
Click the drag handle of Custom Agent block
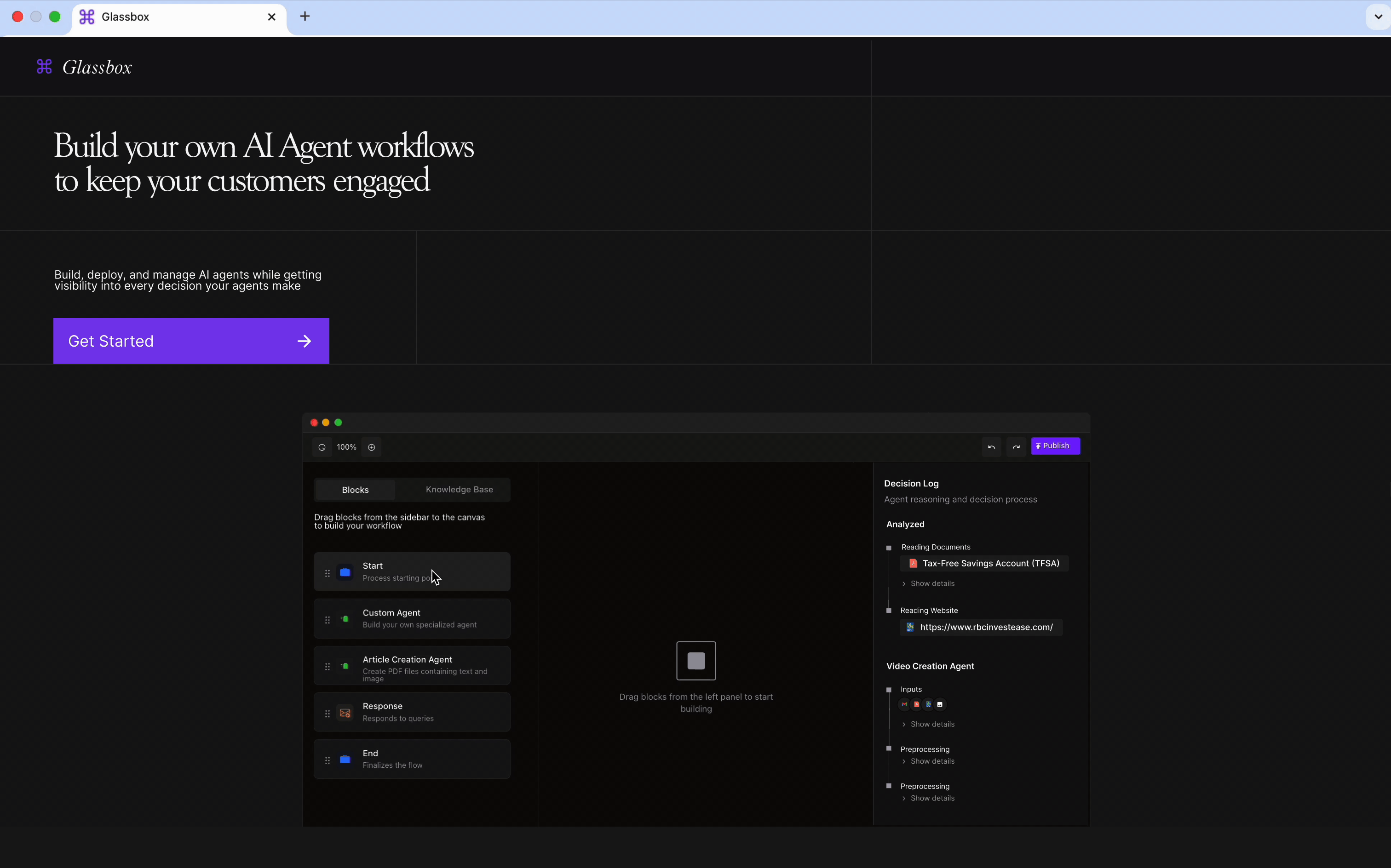click(x=328, y=620)
